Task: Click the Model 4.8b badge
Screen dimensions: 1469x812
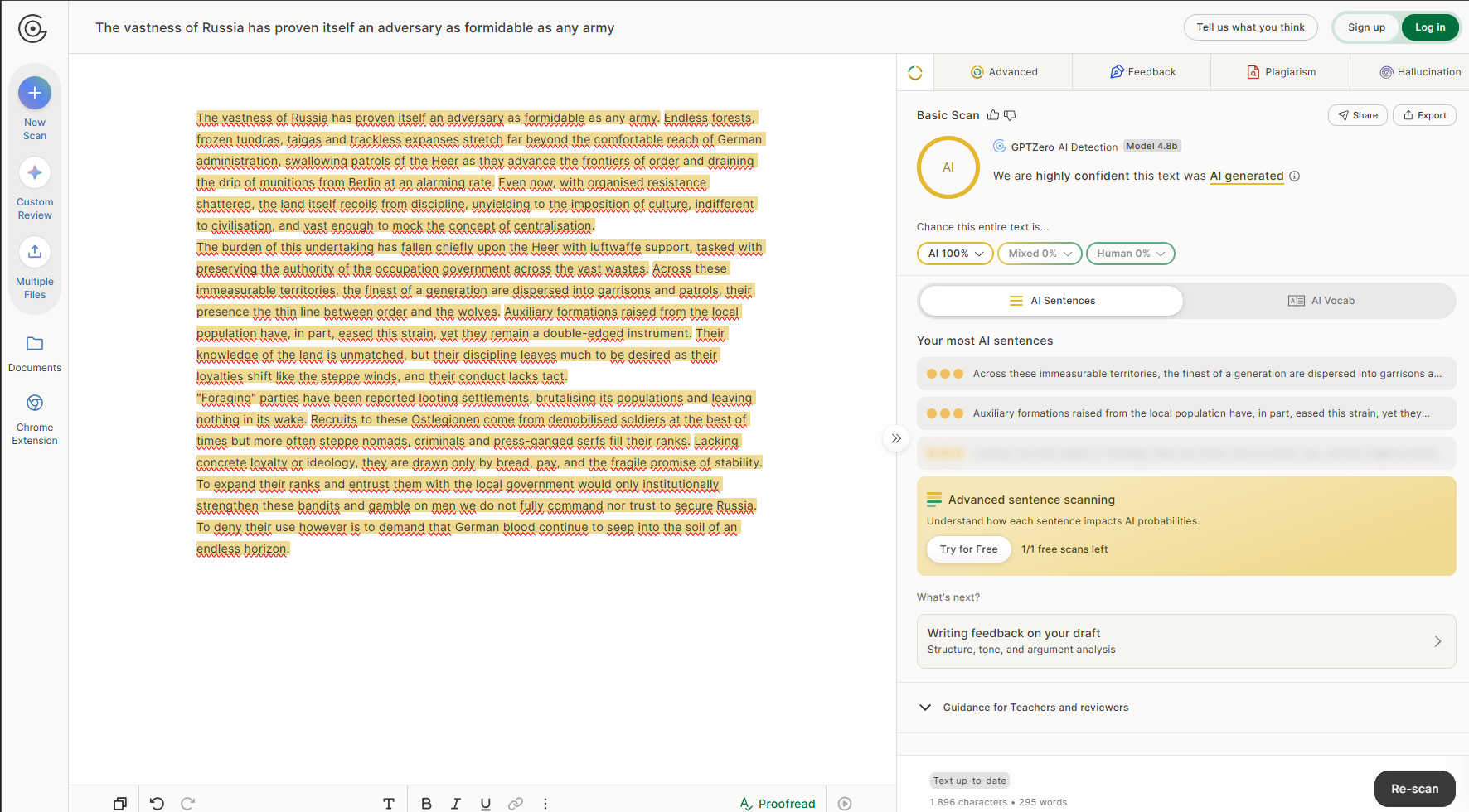Action: pos(1151,146)
